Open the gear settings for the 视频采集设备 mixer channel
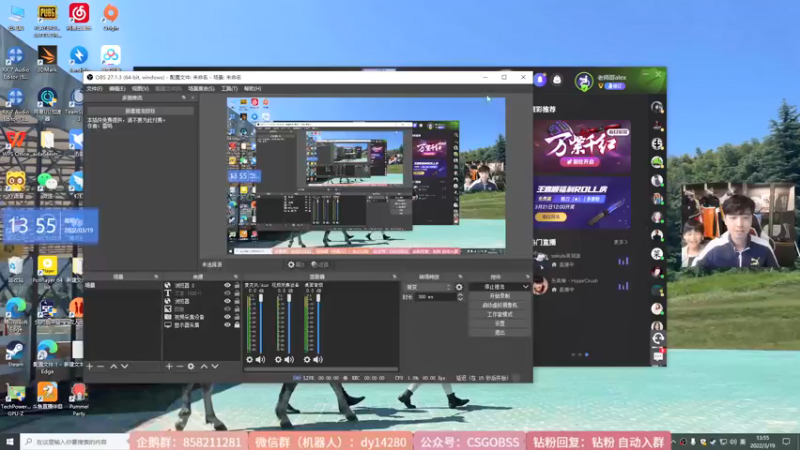Screen dimensions: 800x450 [x=278, y=360]
